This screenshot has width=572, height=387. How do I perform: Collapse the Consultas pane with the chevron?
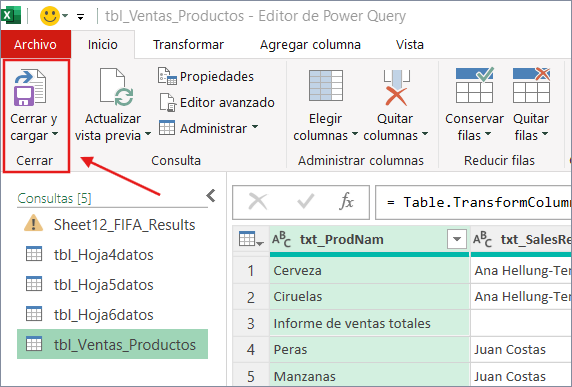[x=211, y=196]
